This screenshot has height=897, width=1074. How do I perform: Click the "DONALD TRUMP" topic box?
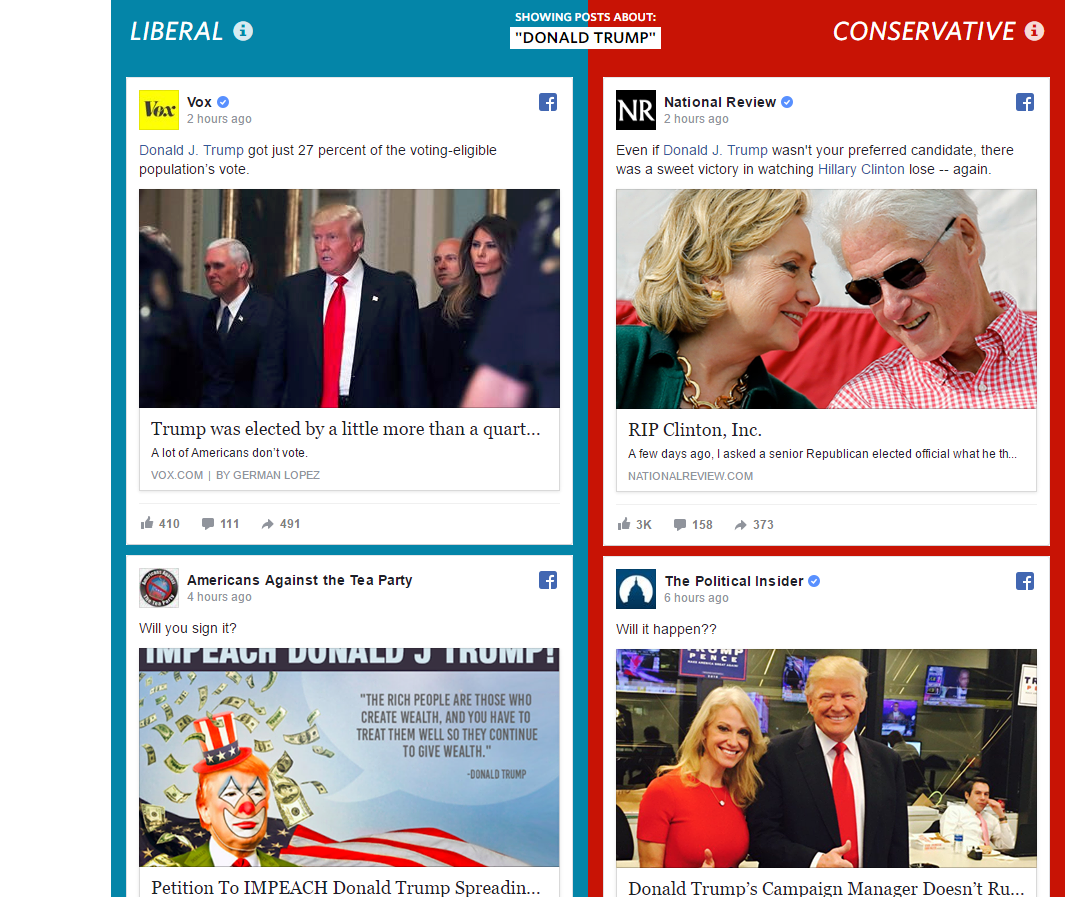point(586,38)
